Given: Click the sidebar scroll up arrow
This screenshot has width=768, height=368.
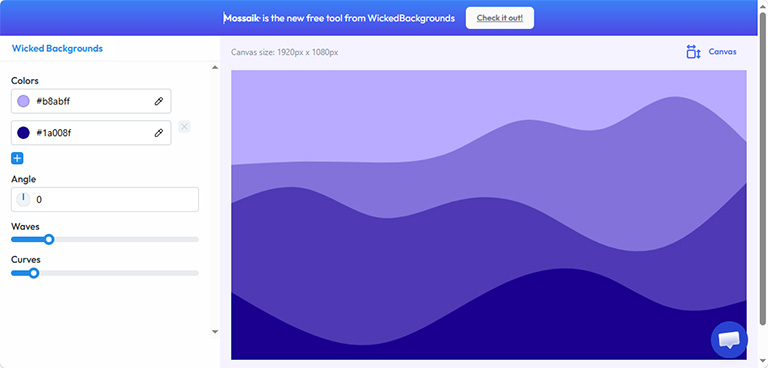Looking at the screenshot, I should (x=215, y=68).
